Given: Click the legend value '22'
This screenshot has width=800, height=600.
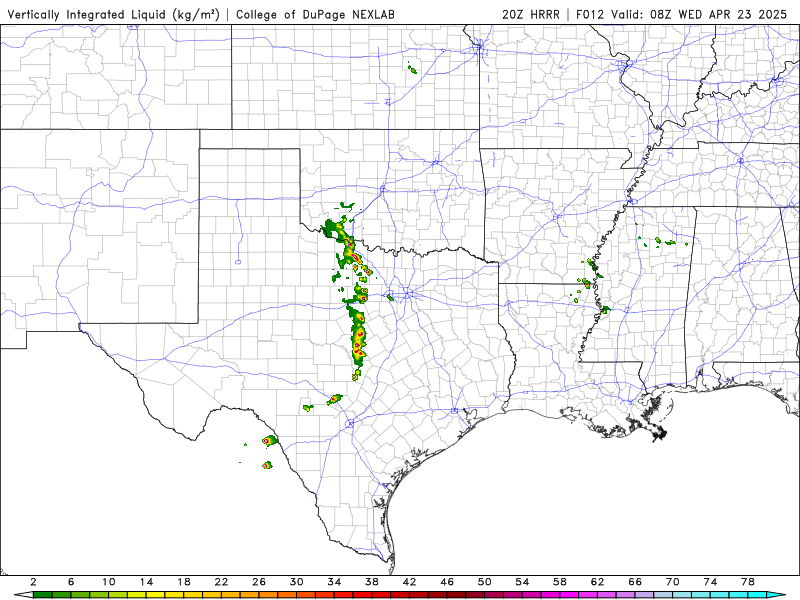Looking at the screenshot, I should [221, 582].
